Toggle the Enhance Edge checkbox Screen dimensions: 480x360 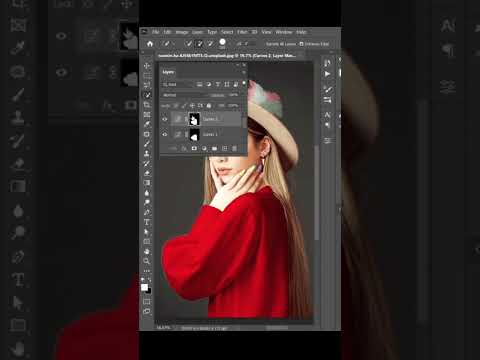pyautogui.click(x=301, y=44)
